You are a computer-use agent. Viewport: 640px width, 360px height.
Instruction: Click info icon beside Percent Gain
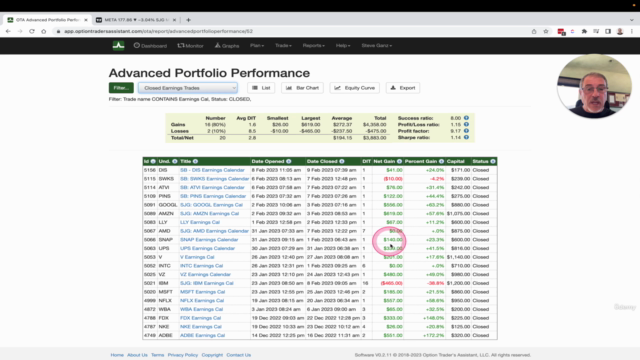tap(441, 161)
